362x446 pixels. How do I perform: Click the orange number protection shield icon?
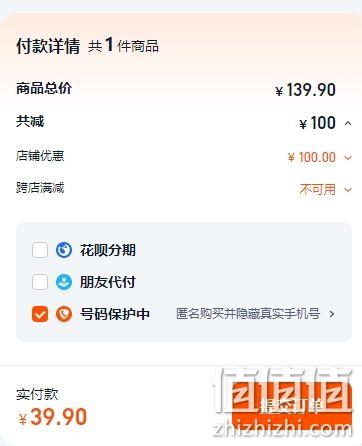pos(64,314)
